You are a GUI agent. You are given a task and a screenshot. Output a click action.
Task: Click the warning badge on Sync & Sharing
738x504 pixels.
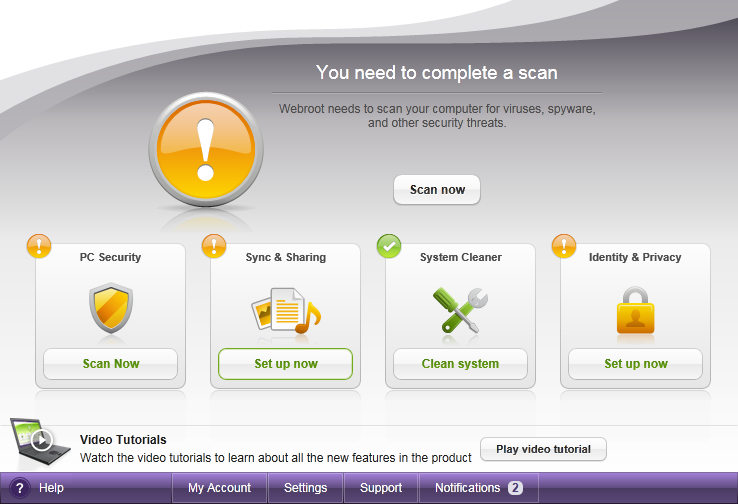click(x=214, y=246)
